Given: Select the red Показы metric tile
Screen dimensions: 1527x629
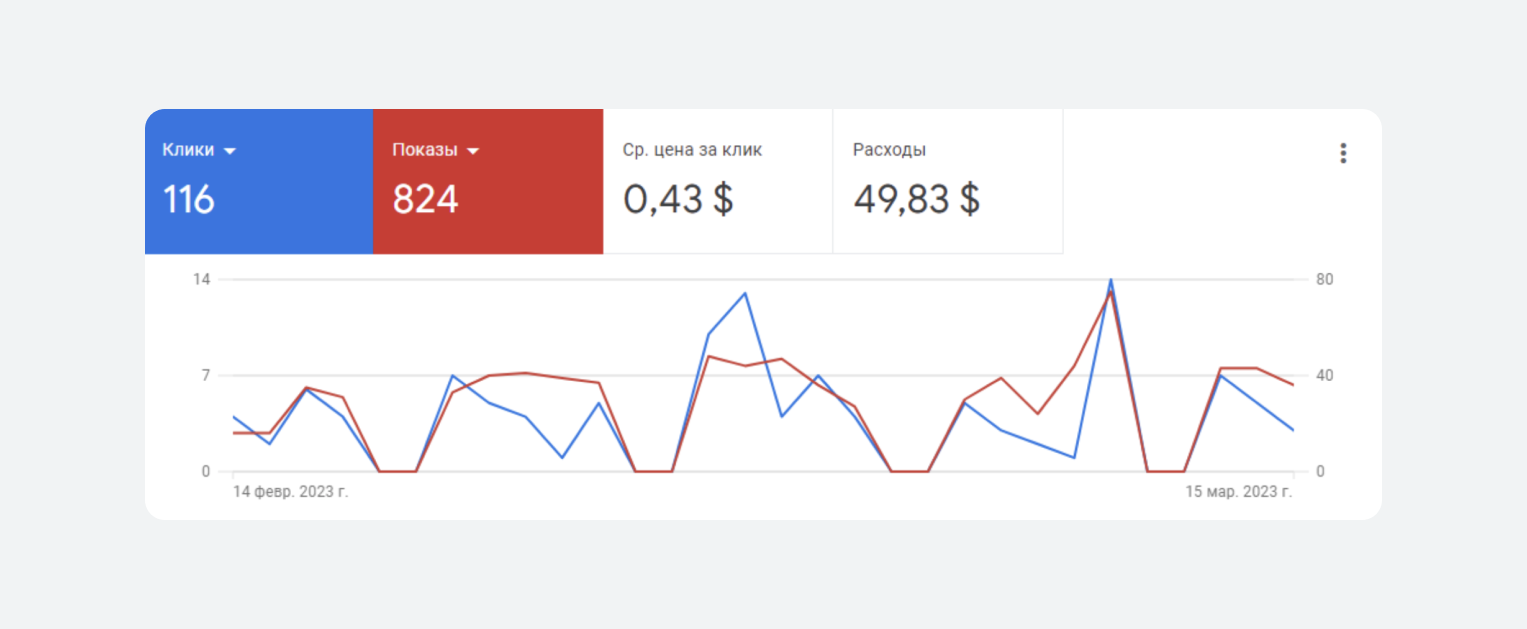Looking at the screenshot, I should pos(488,181).
